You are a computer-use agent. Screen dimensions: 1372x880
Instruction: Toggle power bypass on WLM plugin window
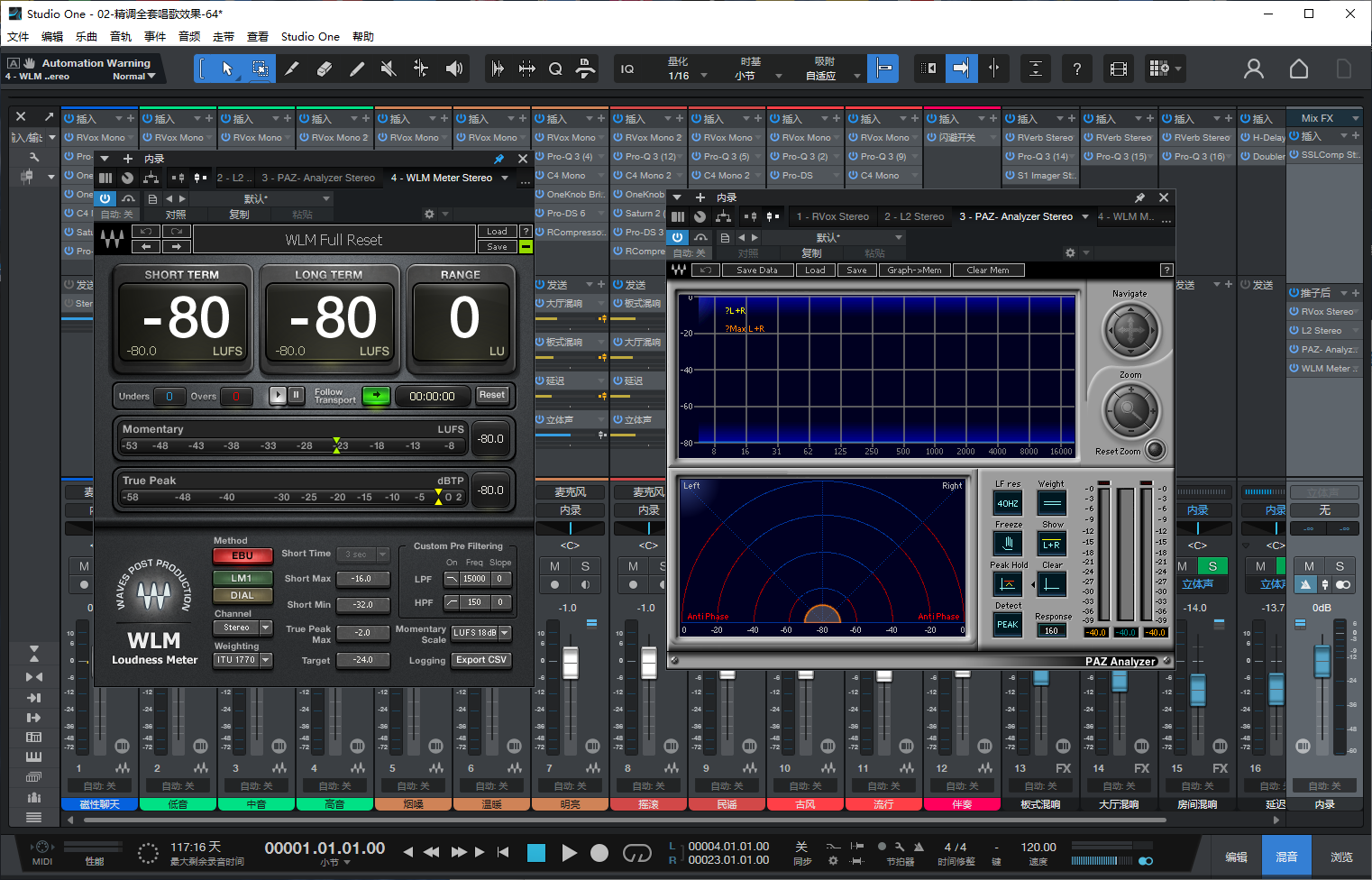105,198
